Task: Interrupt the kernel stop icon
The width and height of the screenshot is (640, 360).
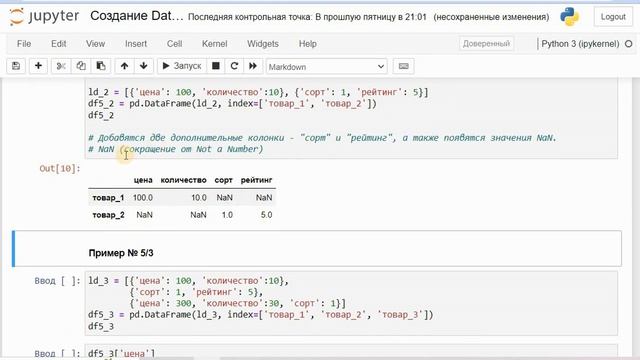Action: pyautogui.click(x=216, y=66)
